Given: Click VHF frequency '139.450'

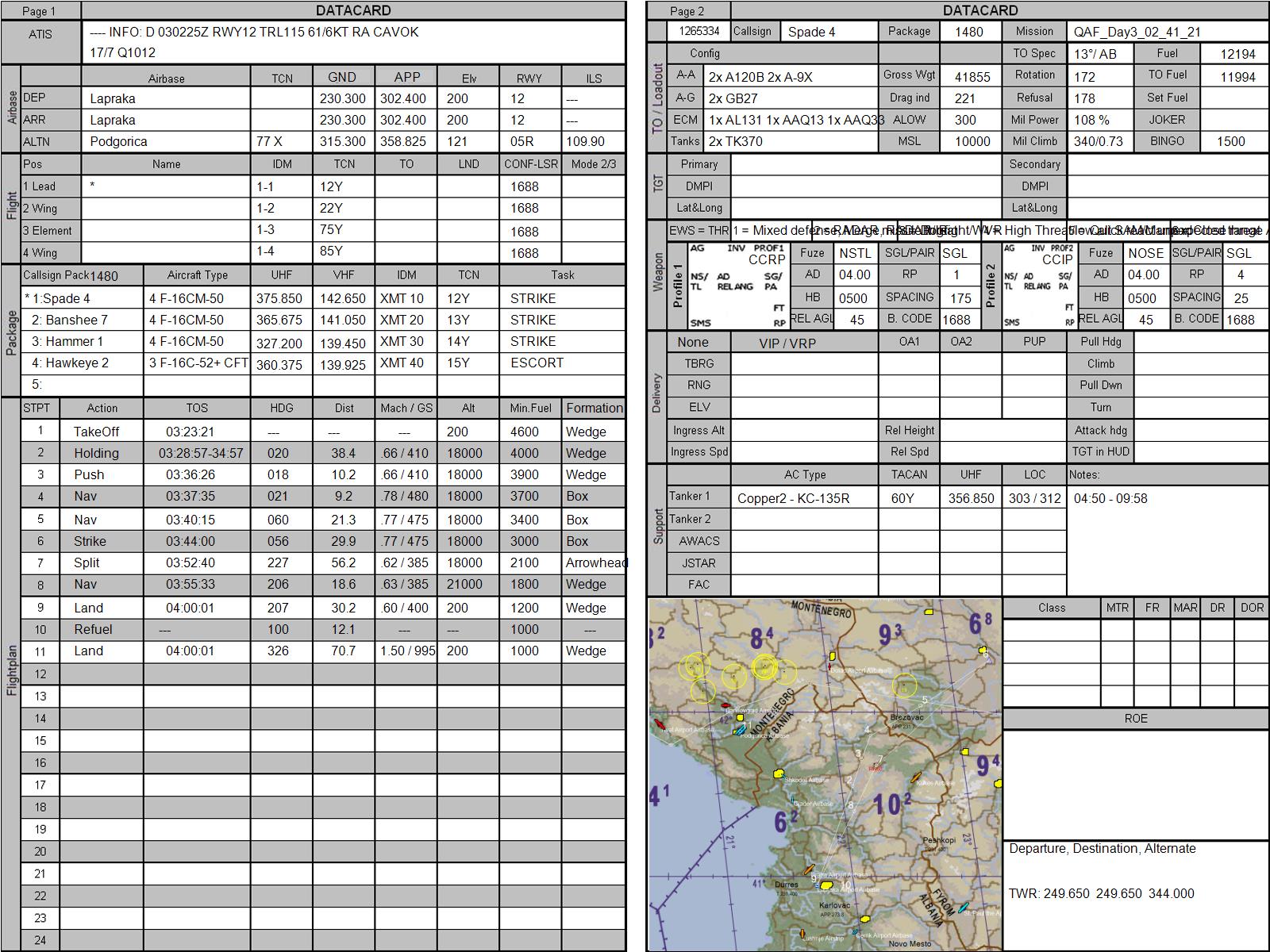Looking at the screenshot, I should (x=343, y=343).
